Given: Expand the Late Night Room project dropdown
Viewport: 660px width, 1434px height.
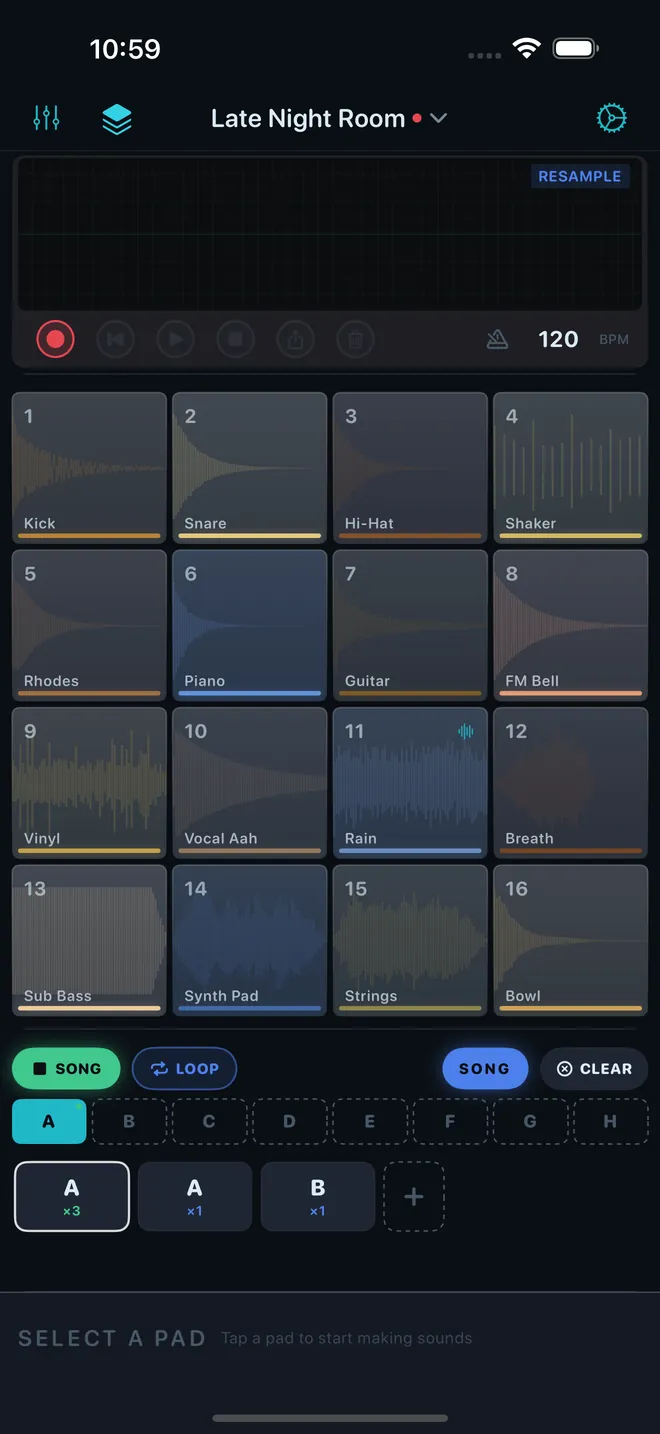Looking at the screenshot, I should (x=328, y=118).
